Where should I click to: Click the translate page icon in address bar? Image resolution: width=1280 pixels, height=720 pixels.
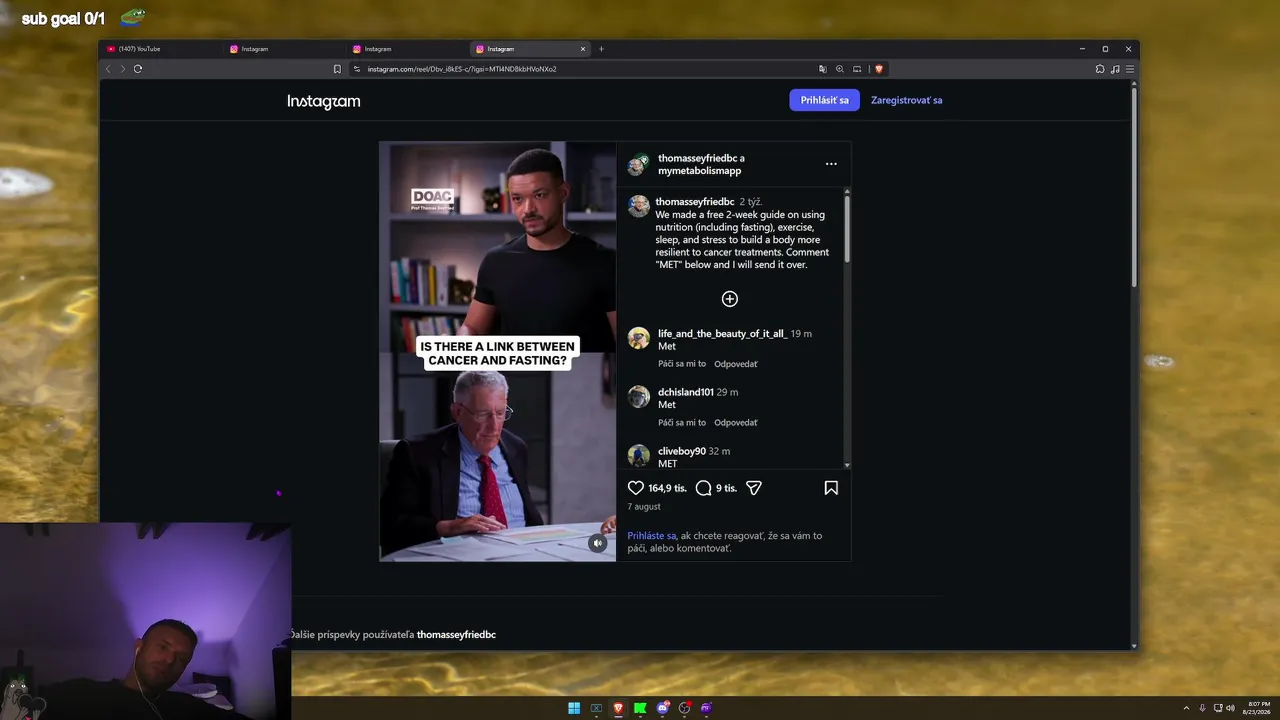tap(823, 69)
